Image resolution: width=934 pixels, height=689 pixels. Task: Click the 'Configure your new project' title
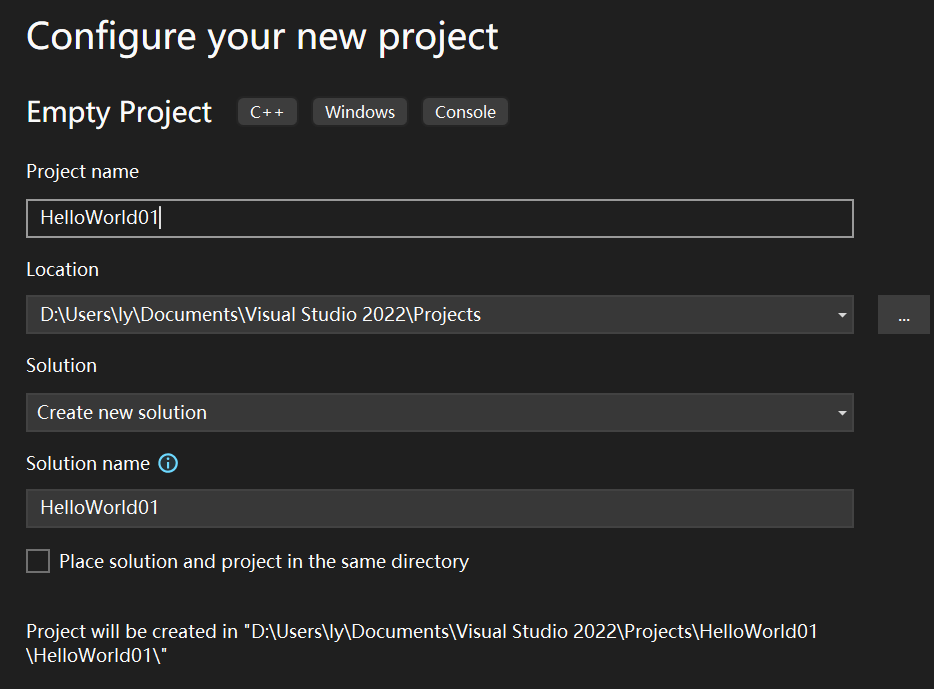pyautogui.click(x=262, y=36)
